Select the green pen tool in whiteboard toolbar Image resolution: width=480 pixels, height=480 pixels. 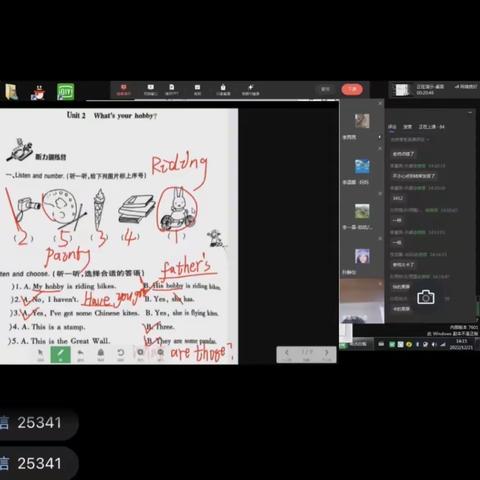60,355
